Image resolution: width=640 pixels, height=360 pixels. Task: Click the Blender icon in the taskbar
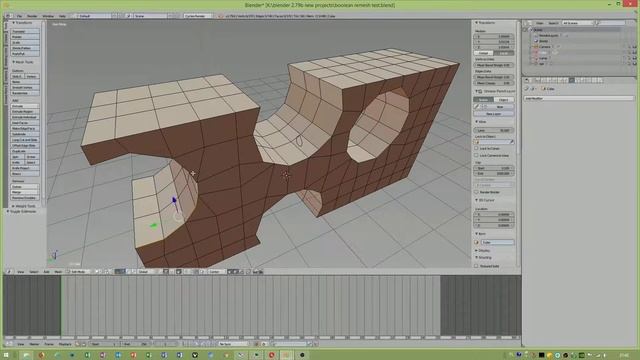click(287, 355)
